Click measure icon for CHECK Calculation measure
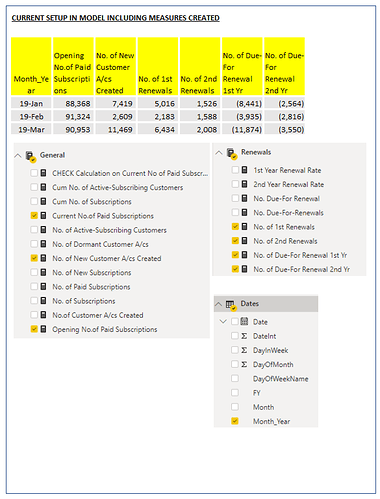Image resolution: width=380 pixels, height=499 pixels. (x=43, y=173)
